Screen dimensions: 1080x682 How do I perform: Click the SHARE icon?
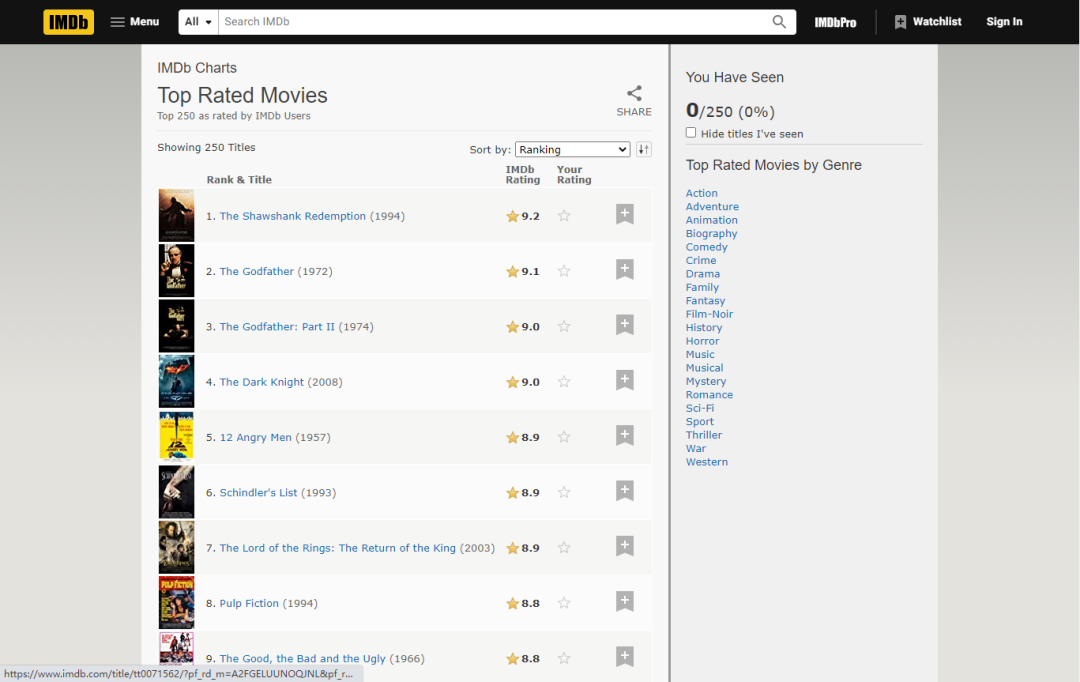(x=634, y=94)
